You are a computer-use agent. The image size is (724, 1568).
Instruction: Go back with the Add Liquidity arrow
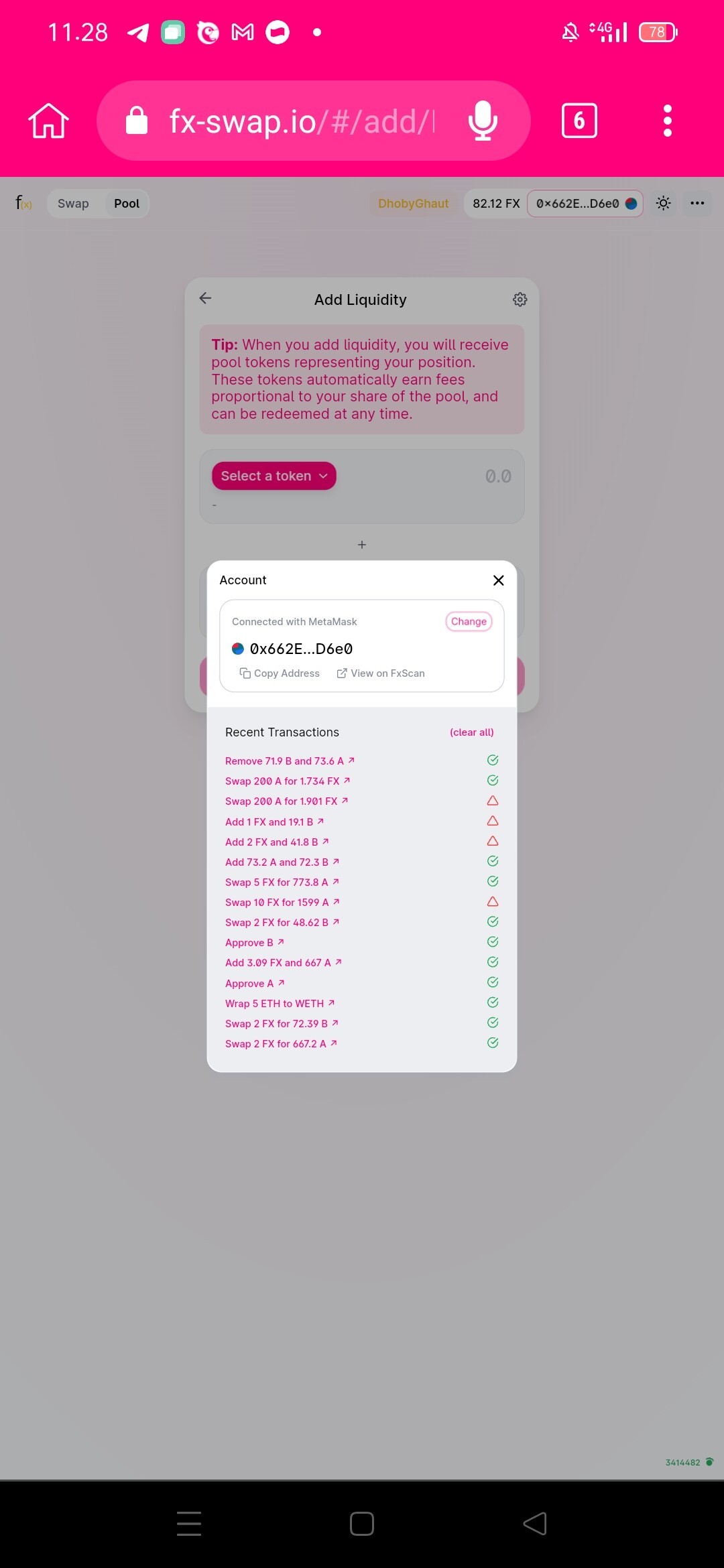click(205, 298)
